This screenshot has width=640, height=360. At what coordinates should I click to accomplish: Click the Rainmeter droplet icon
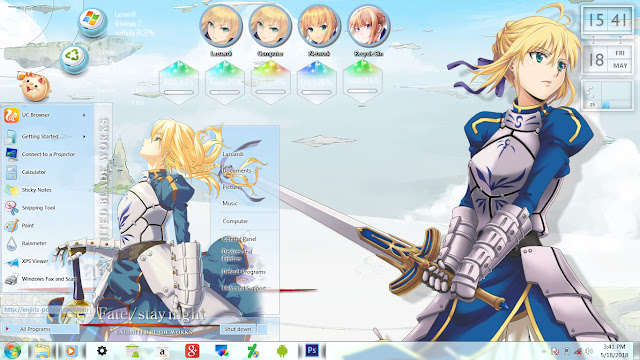click(x=11, y=244)
